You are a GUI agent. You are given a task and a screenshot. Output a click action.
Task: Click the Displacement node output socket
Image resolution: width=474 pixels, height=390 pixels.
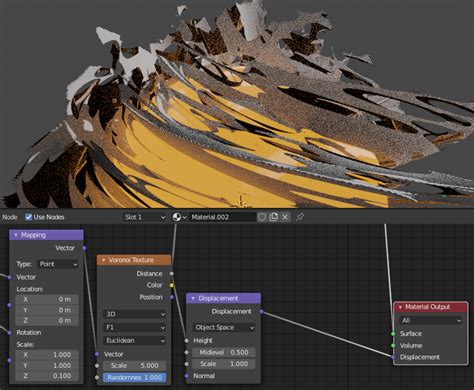tap(261, 311)
